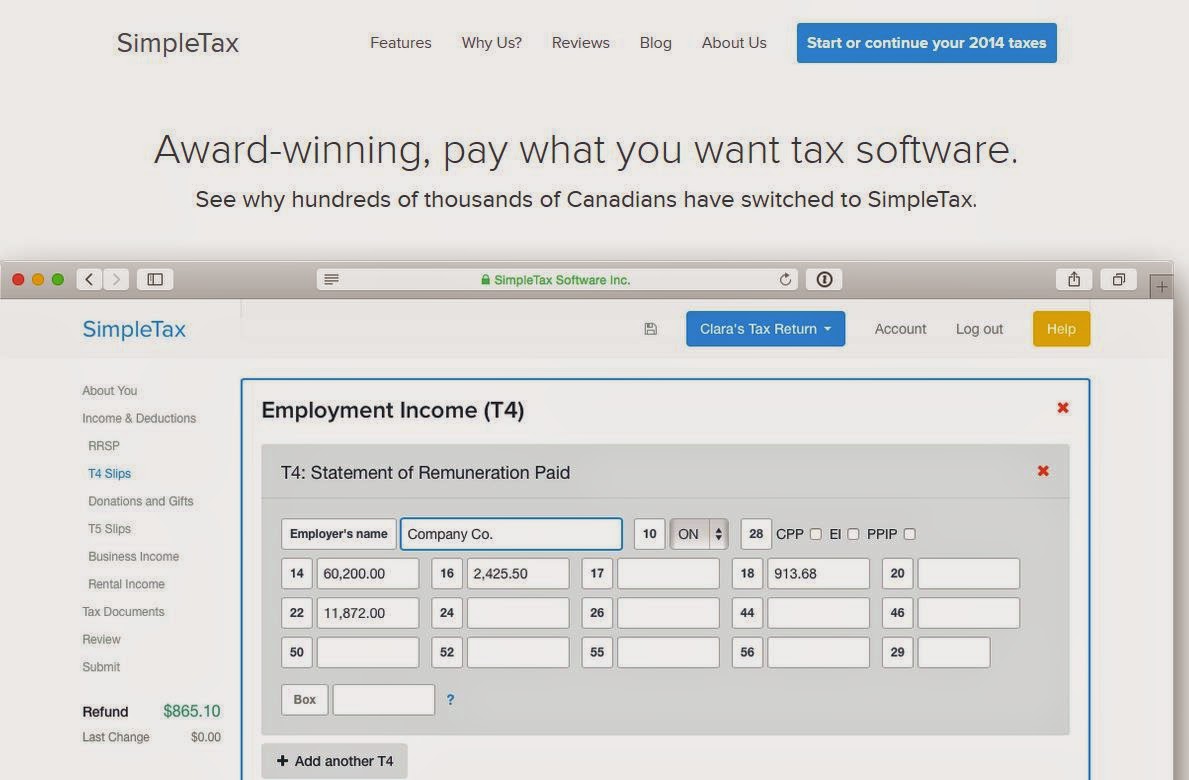The width and height of the screenshot is (1189, 780).
Task: Select T4 Slips in the sidebar
Action: pyautogui.click(x=109, y=474)
